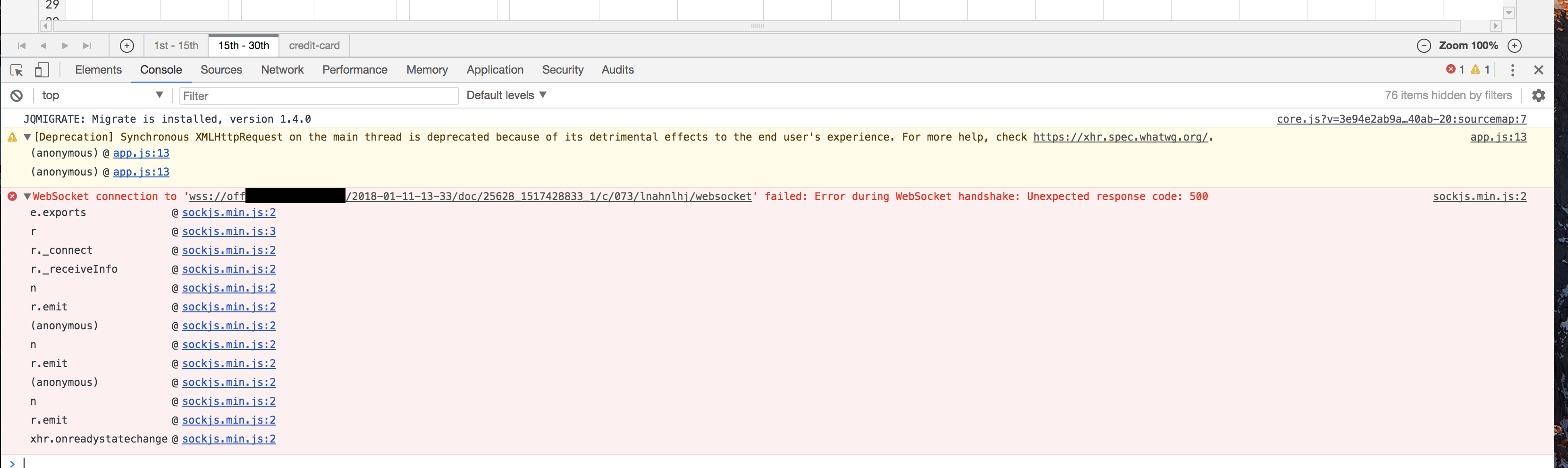Open core.js sourcemap:7 source link

[1401, 119]
